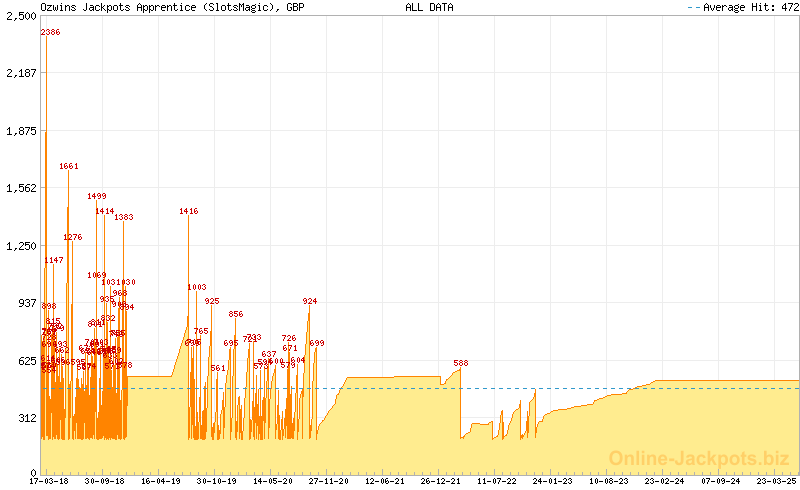This screenshot has height=490, width=800.
Task: Click the ALL DATA heading
Action: click(x=429, y=7)
